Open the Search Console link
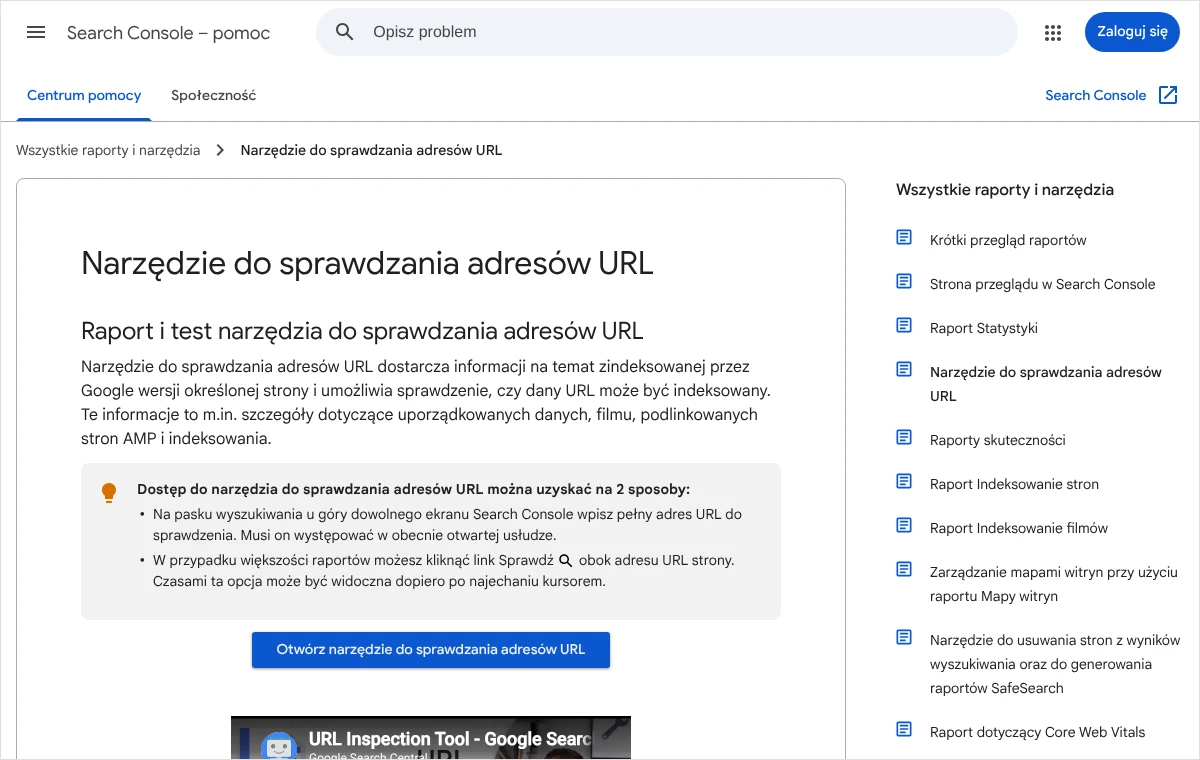 click(x=1095, y=96)
